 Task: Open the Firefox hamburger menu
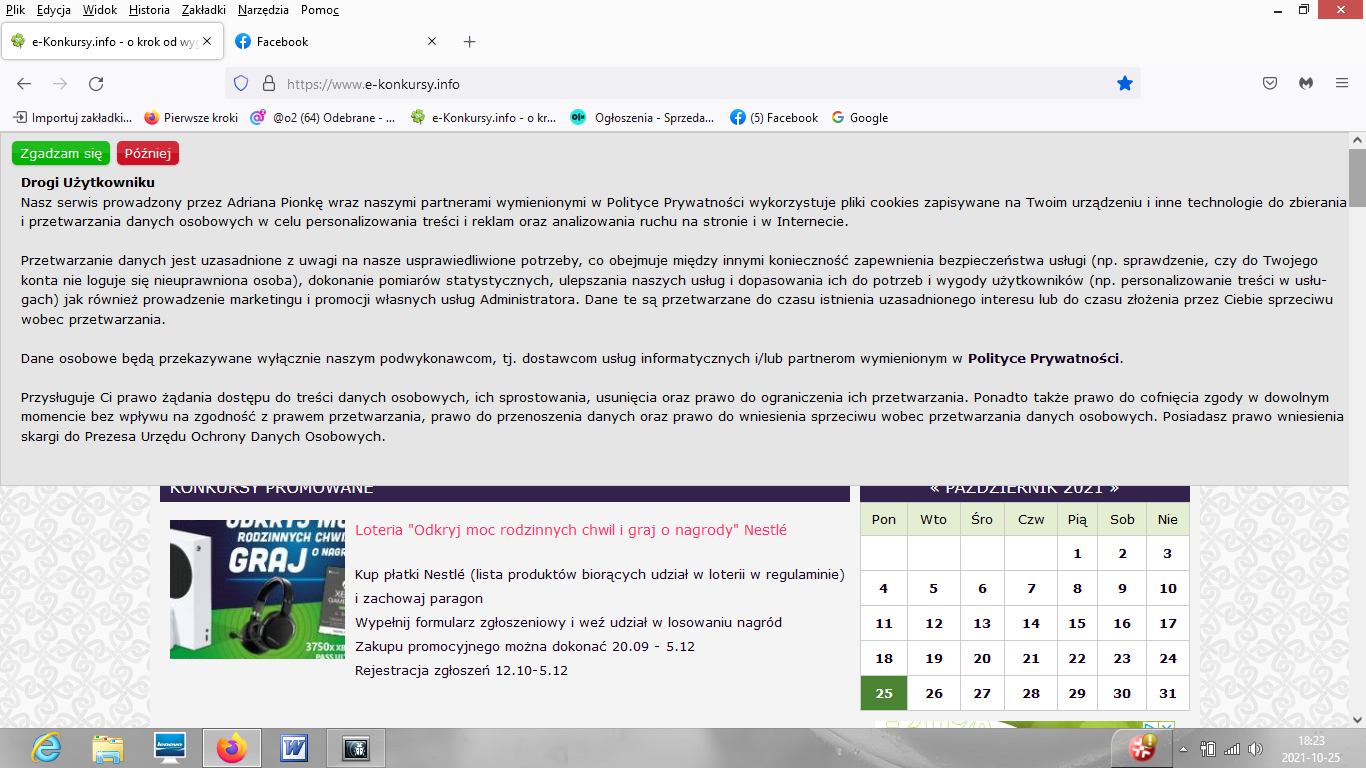(1342, 84)
